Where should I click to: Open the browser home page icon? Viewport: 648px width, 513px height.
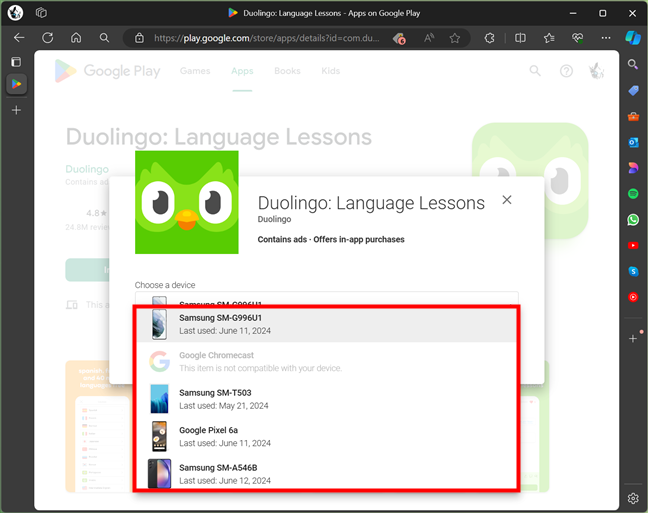pos(76,38)
